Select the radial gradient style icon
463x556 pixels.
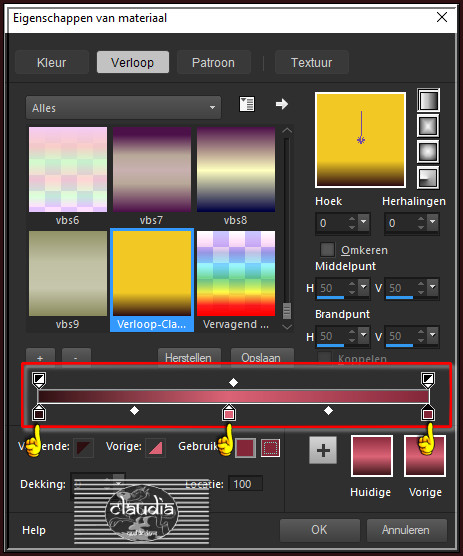[428, 177]
